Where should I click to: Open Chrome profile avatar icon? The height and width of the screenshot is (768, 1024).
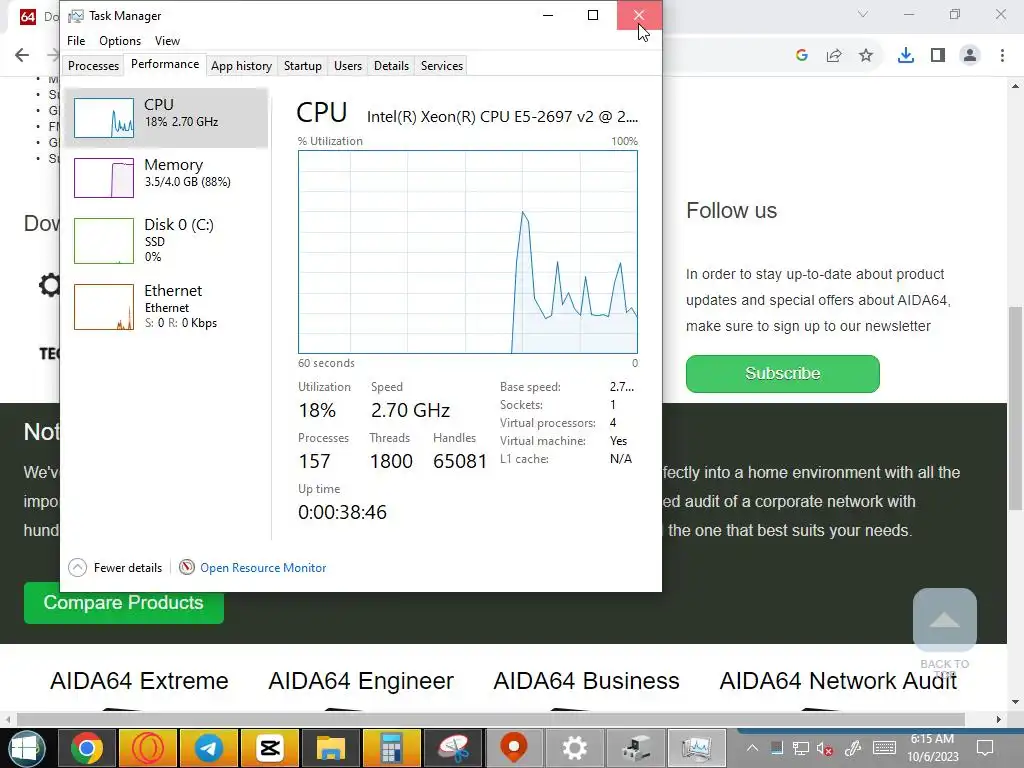point(970,56)
